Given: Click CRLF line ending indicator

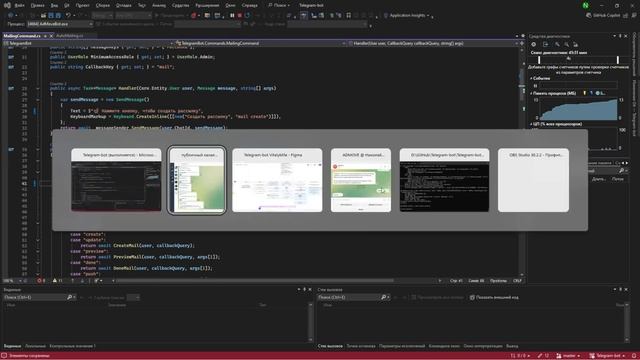Looking at the screenshot, I should click(x=517, y=281).
